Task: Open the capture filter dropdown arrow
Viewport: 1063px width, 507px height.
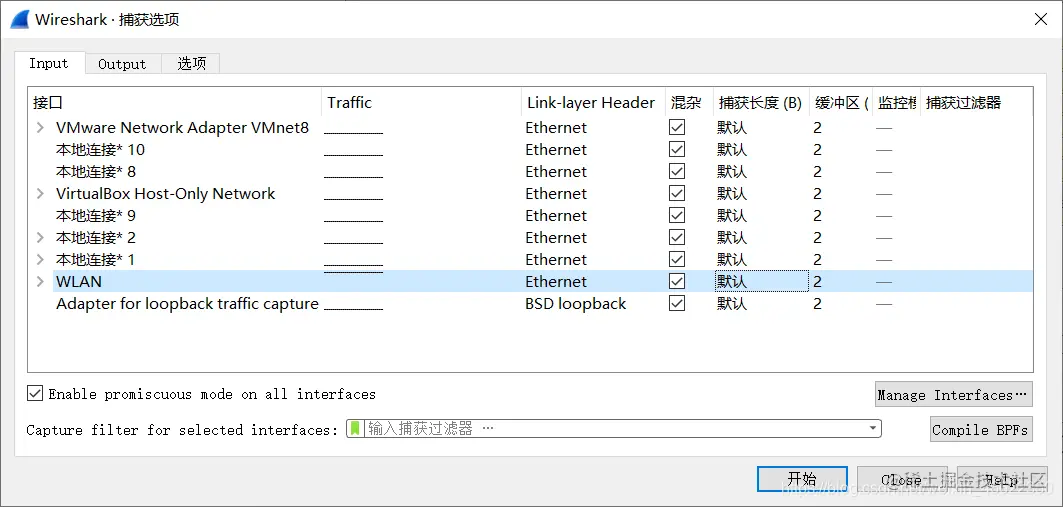Action: [873, 428]
